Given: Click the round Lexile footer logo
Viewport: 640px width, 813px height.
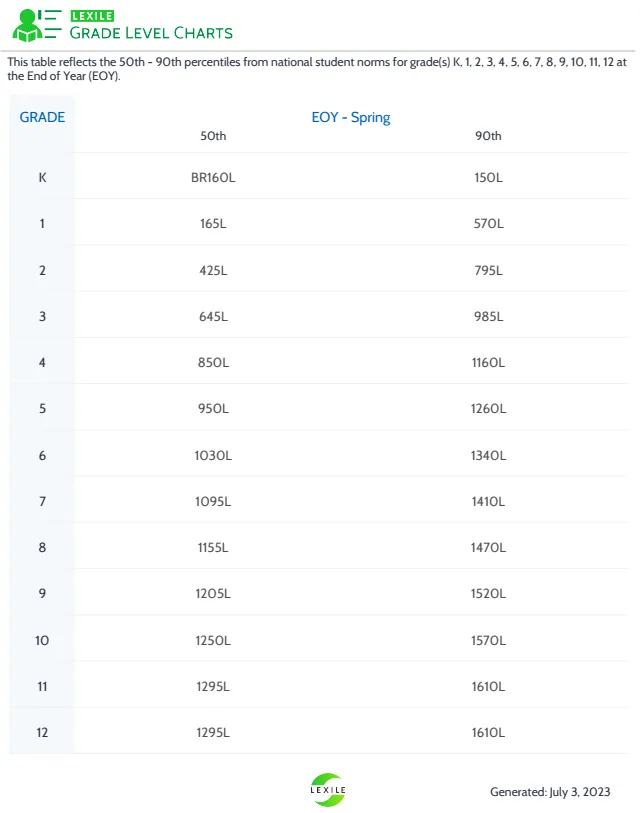Looking at the screenshot, I should click(x=328, y=790).
